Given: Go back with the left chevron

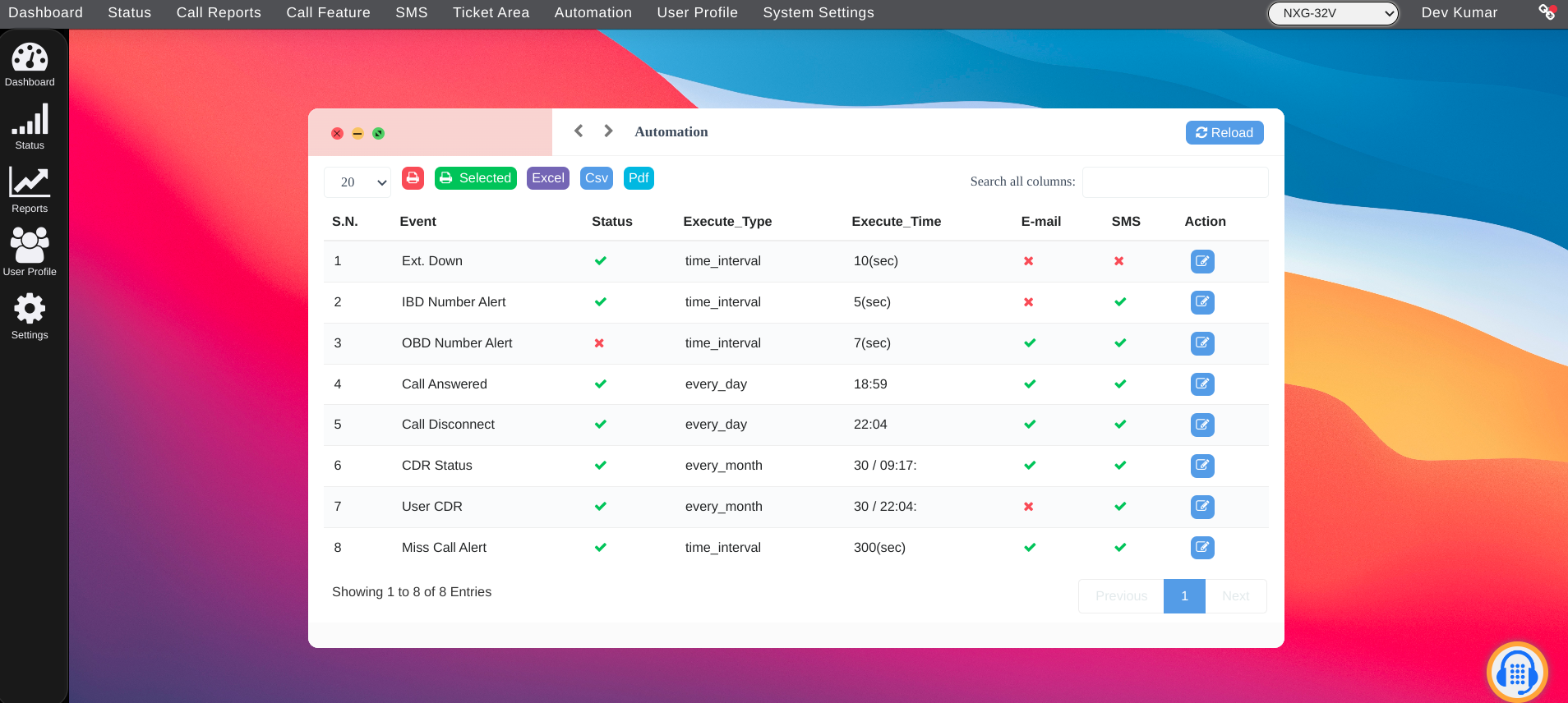Looking at the screenshot, I should 579,131.
